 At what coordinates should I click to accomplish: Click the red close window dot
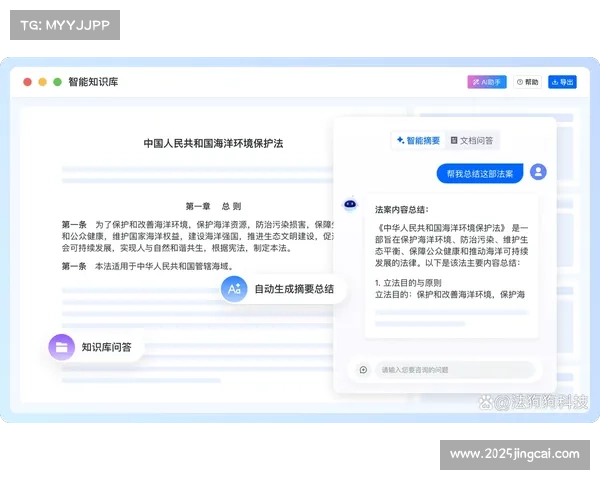point(28,82)
